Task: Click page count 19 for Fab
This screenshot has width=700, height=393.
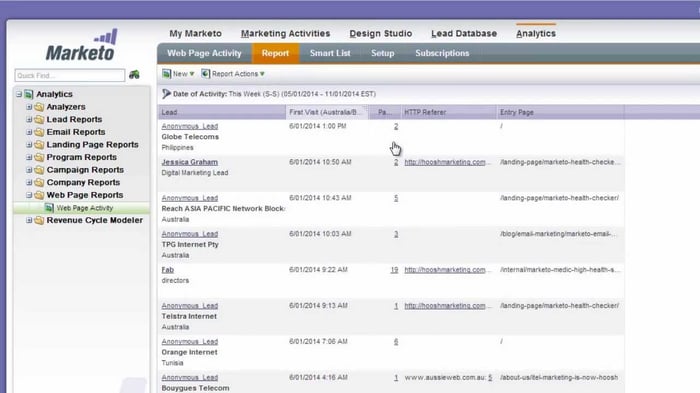Action: 394,270
